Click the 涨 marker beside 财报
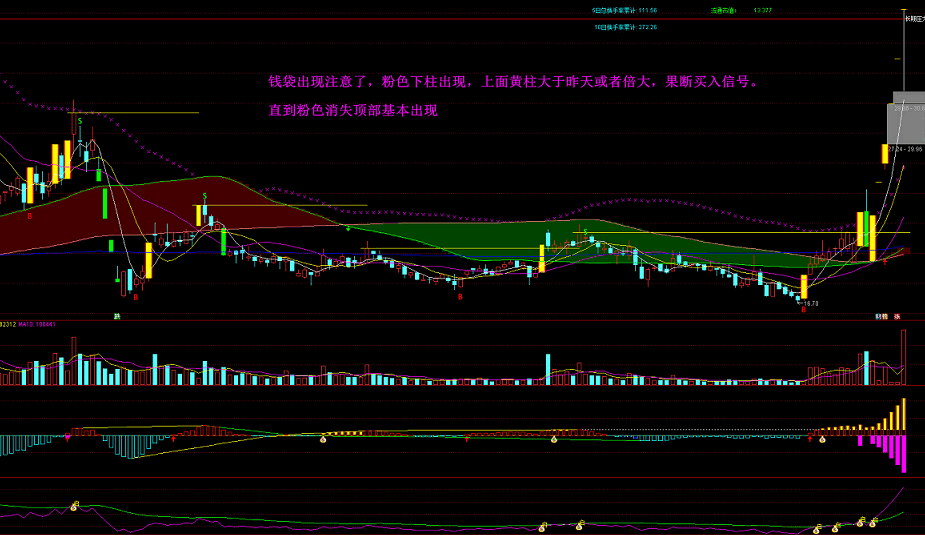The image size is (925, 535). coord(897,317)
